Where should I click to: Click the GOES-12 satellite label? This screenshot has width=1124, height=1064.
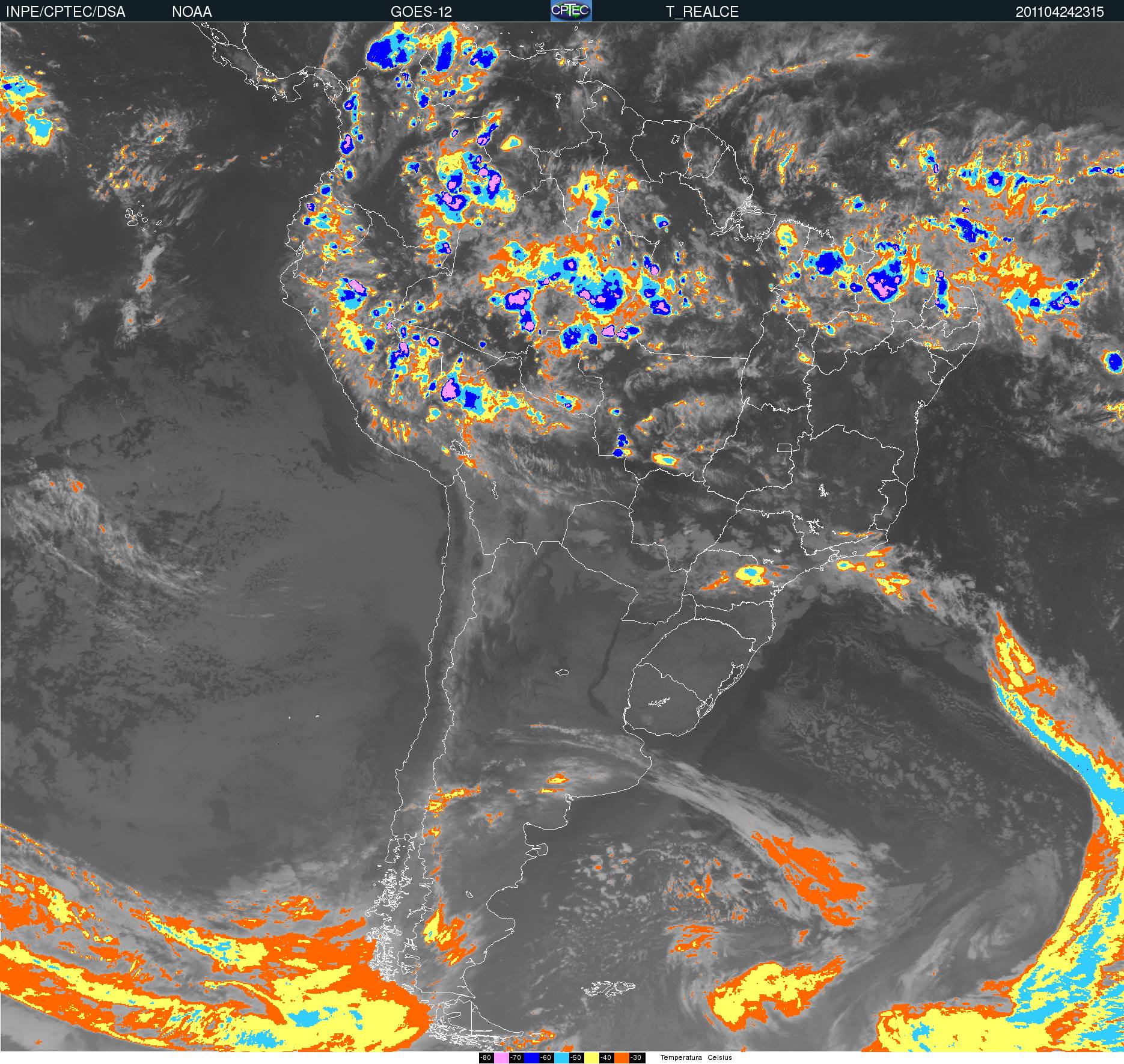tap(421, 11)
